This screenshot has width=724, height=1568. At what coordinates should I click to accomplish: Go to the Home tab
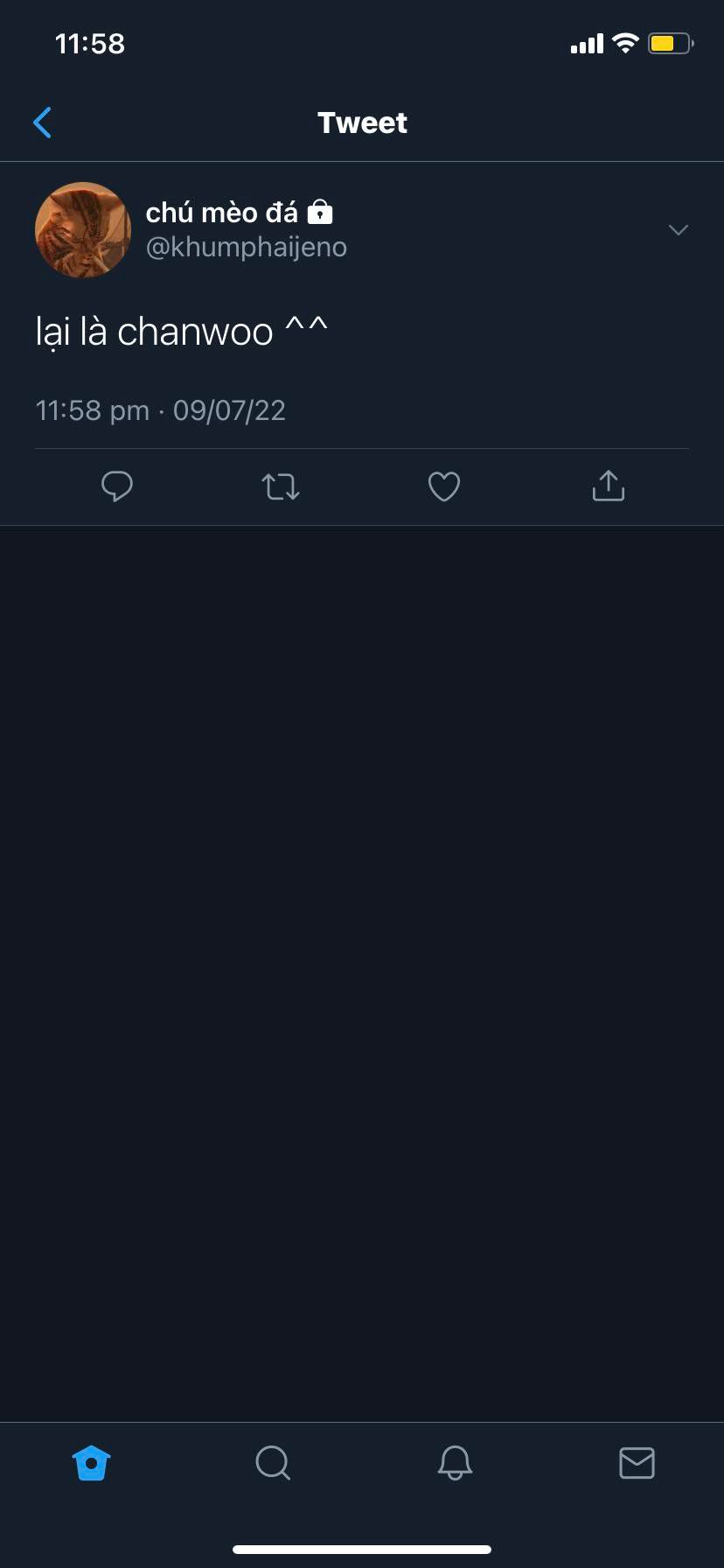[x=91, y=1462]
